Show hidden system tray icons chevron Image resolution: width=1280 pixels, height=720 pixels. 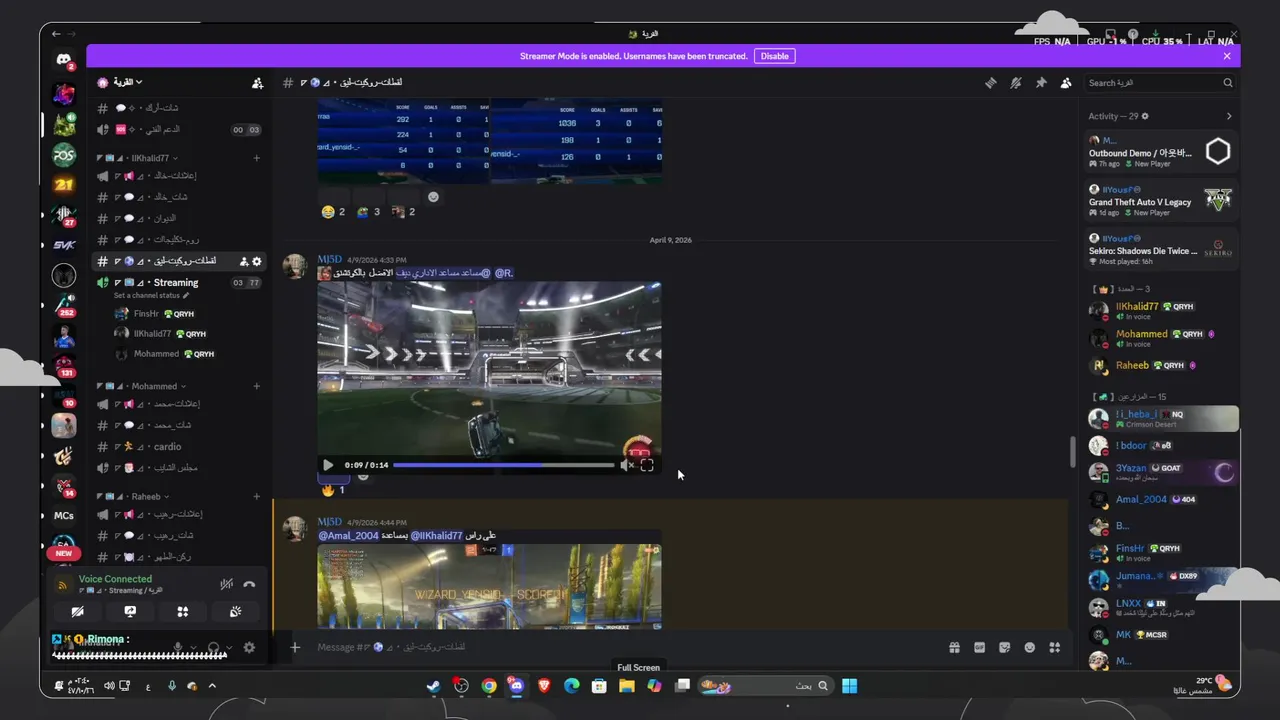(x=212, y=686)
